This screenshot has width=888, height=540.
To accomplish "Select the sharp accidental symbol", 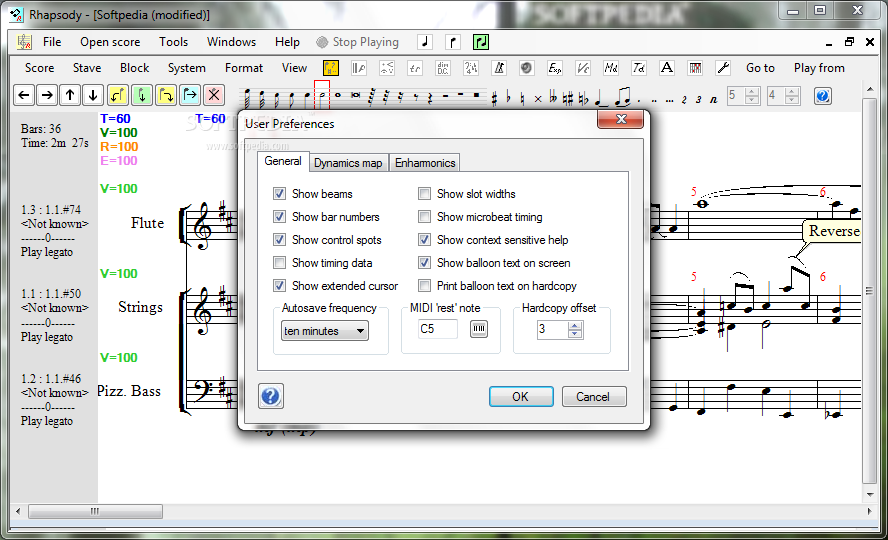I will (494, 98).
